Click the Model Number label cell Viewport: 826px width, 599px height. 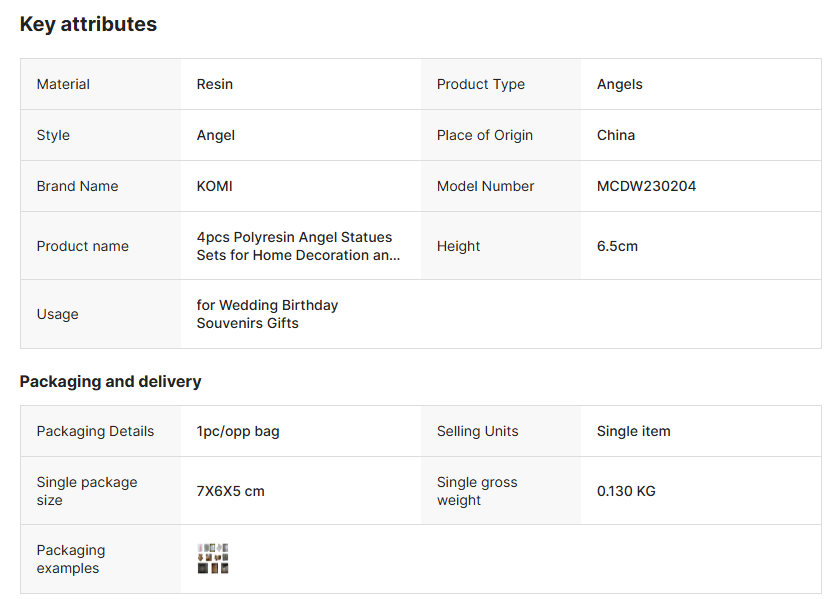point(485,186)
